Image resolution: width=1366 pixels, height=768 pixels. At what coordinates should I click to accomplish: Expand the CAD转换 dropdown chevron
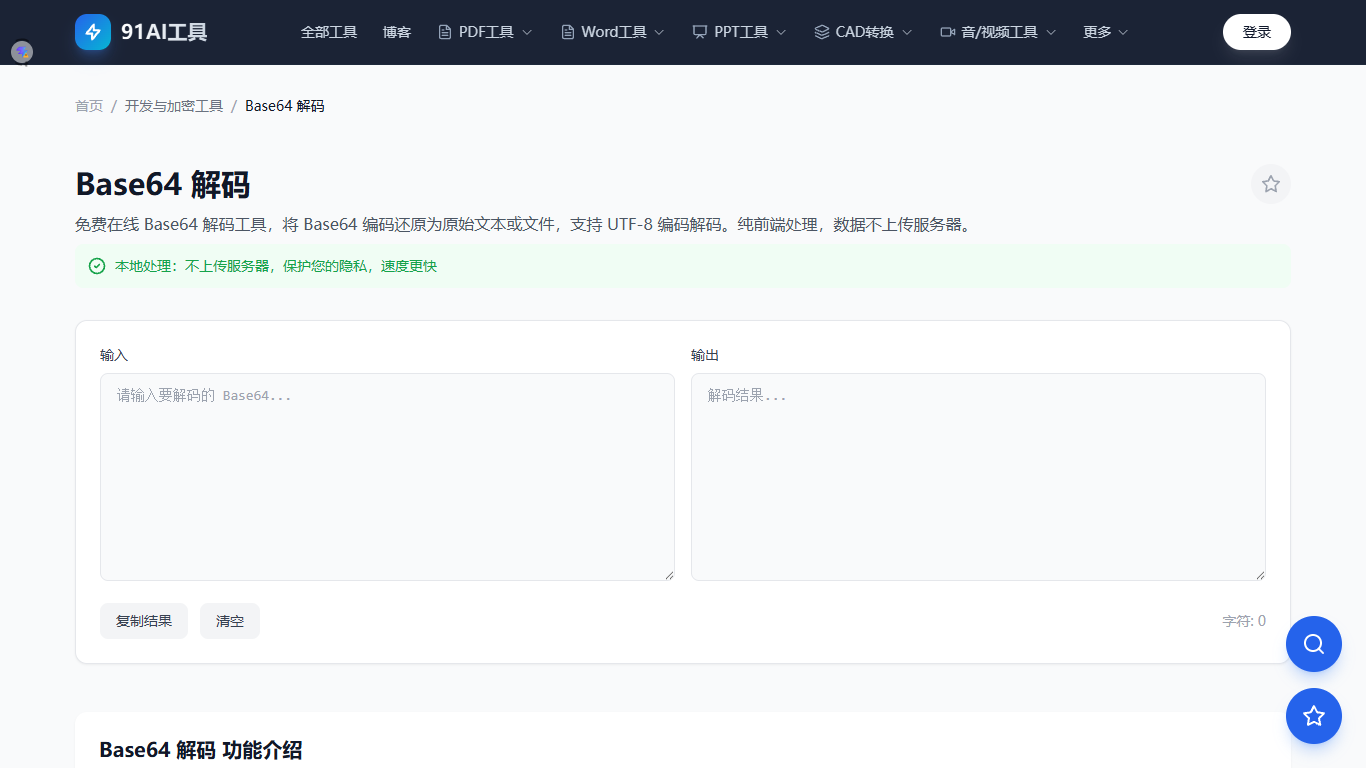[x=907, y=32]
